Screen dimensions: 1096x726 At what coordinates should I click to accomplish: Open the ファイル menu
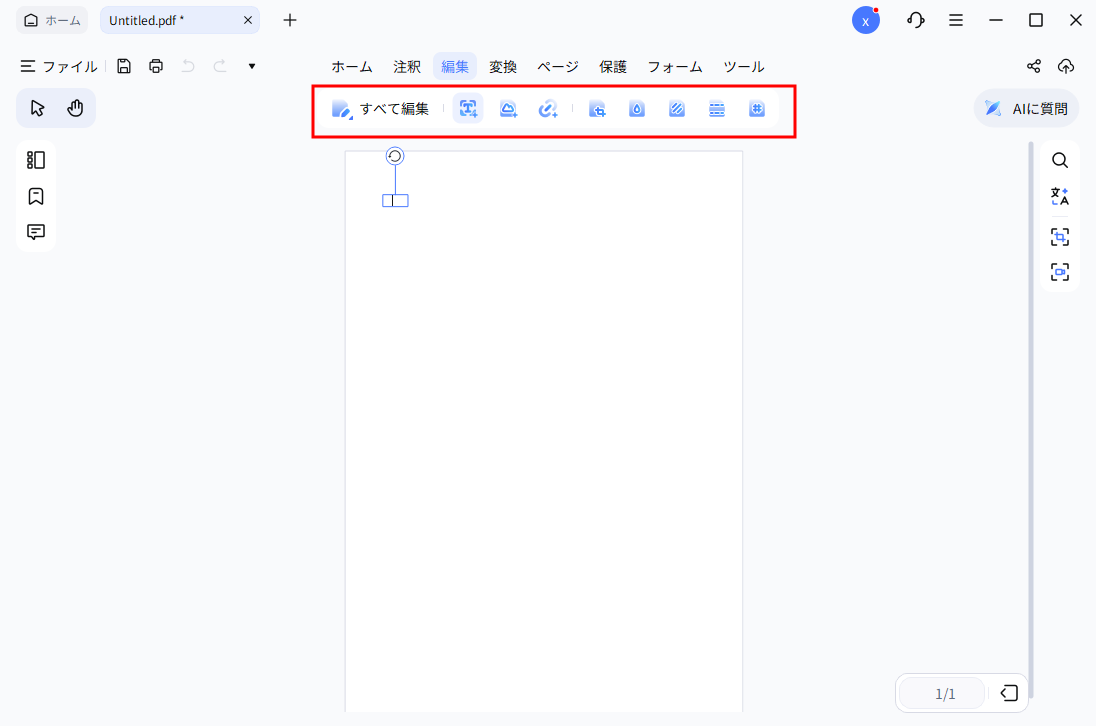click(x=58, y=66)
